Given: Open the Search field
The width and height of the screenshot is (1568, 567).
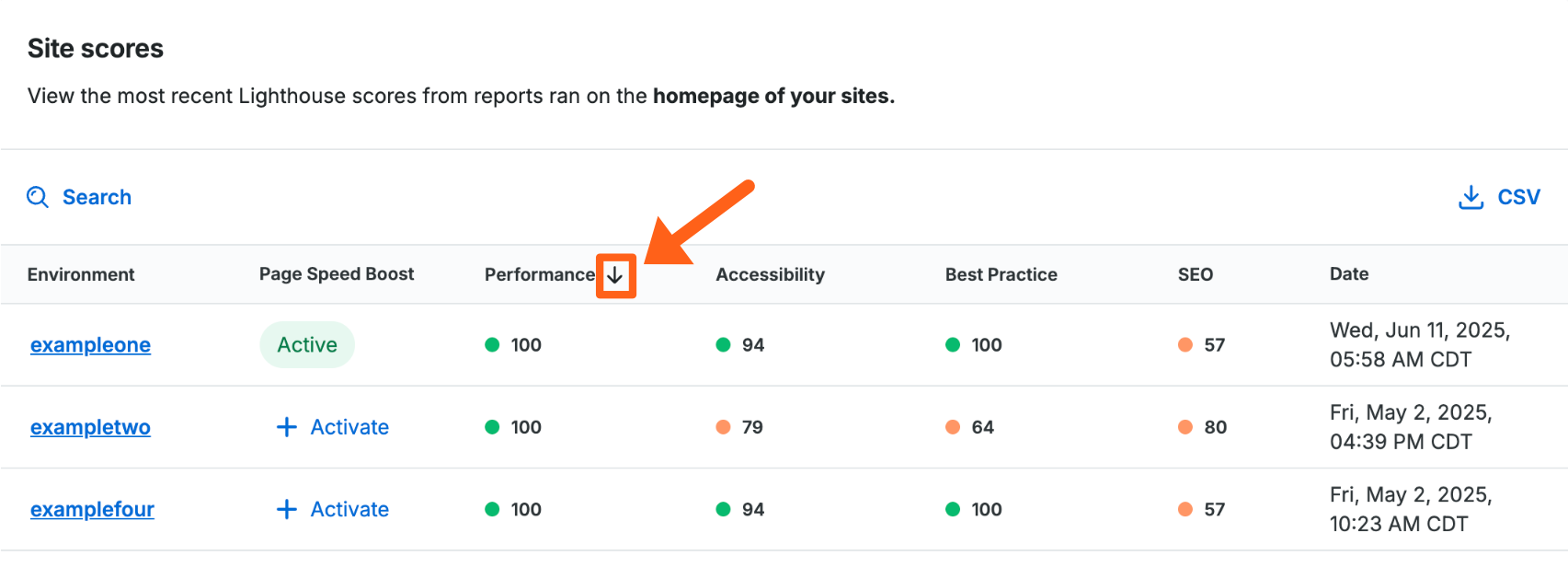Looking at the screenshot, I should coord(97,197).
